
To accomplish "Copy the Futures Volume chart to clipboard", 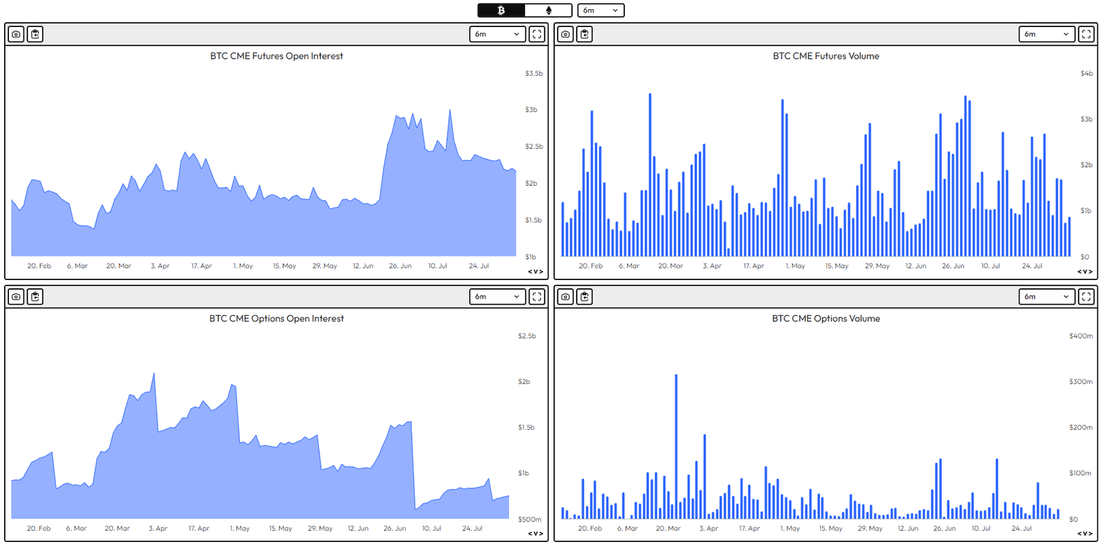I will point(584,34).
